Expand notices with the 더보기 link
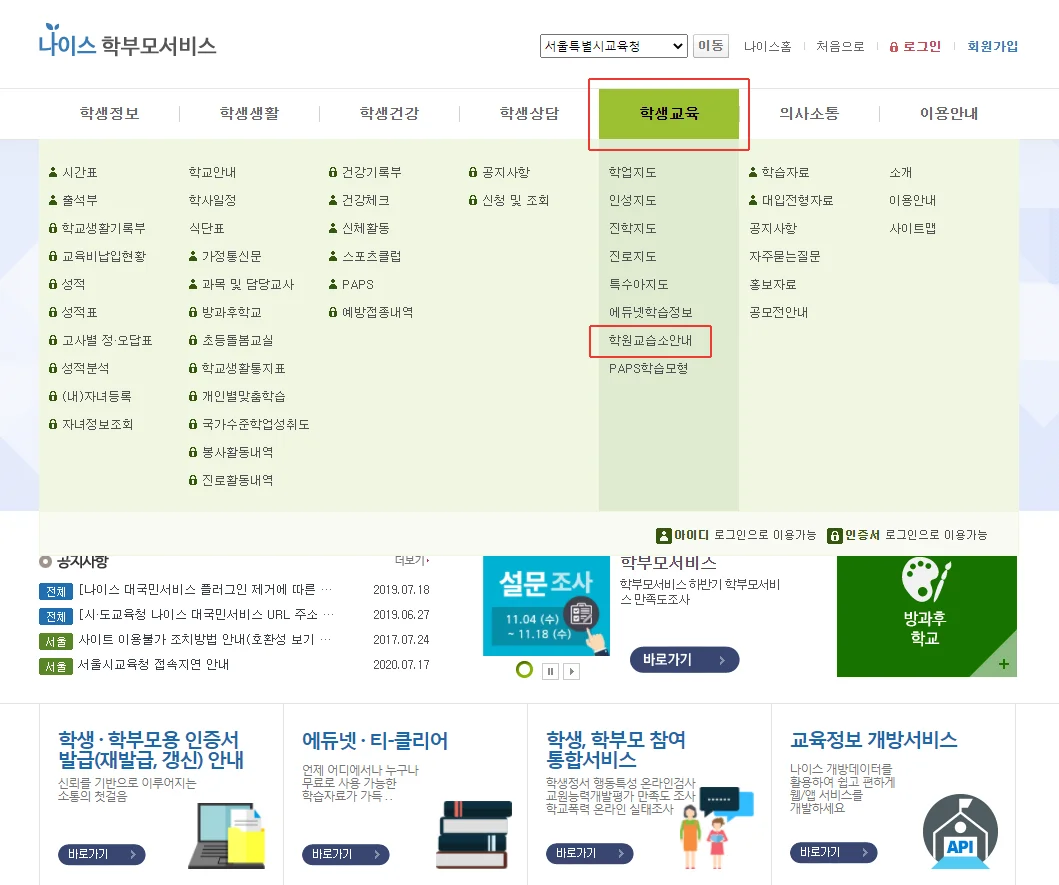 [x=411, y=561]
